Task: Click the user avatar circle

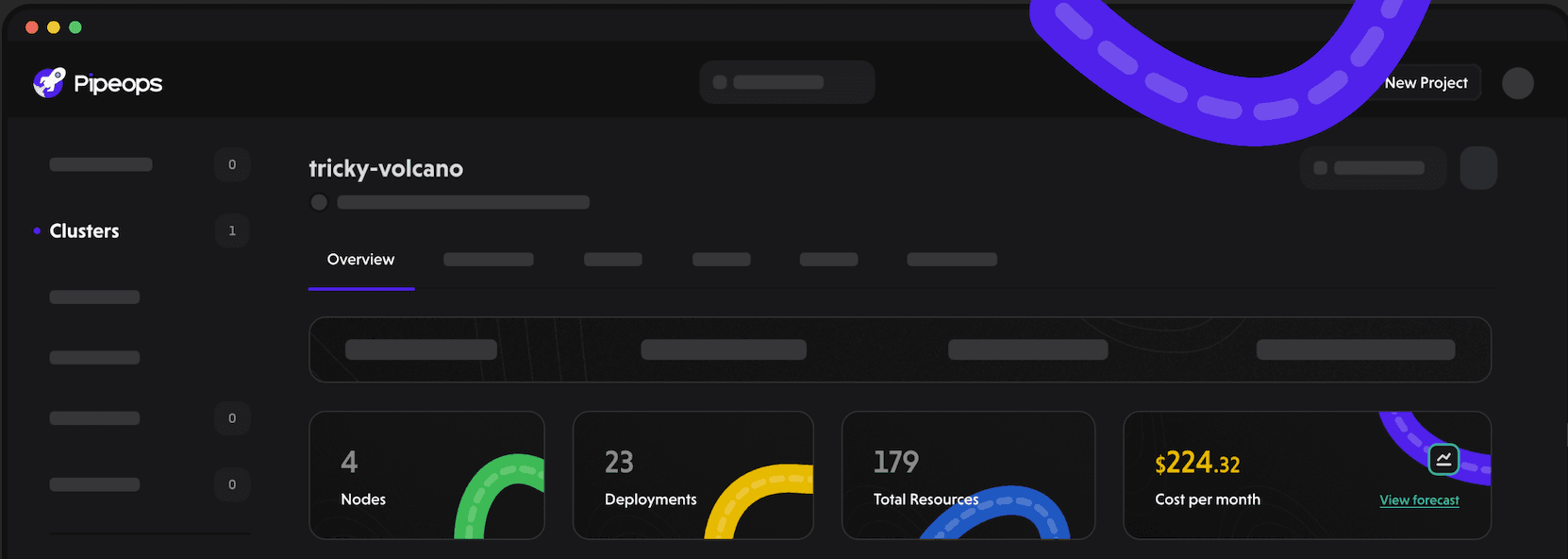Action: click(1517, 83)
